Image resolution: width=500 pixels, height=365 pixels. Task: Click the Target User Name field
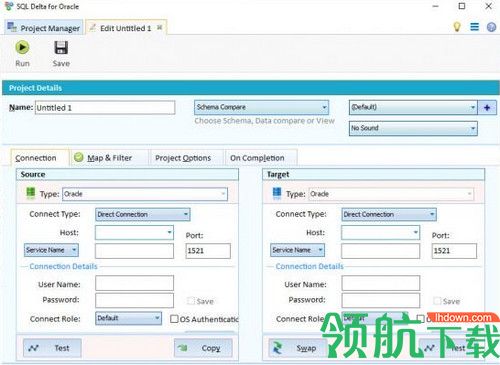click(x=381, y=283)
